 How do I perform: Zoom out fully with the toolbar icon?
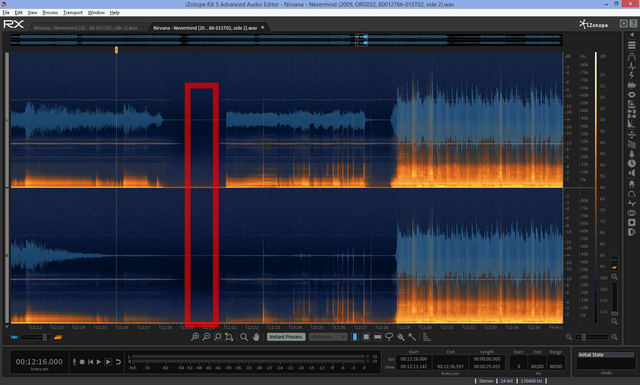pos(229,337)
